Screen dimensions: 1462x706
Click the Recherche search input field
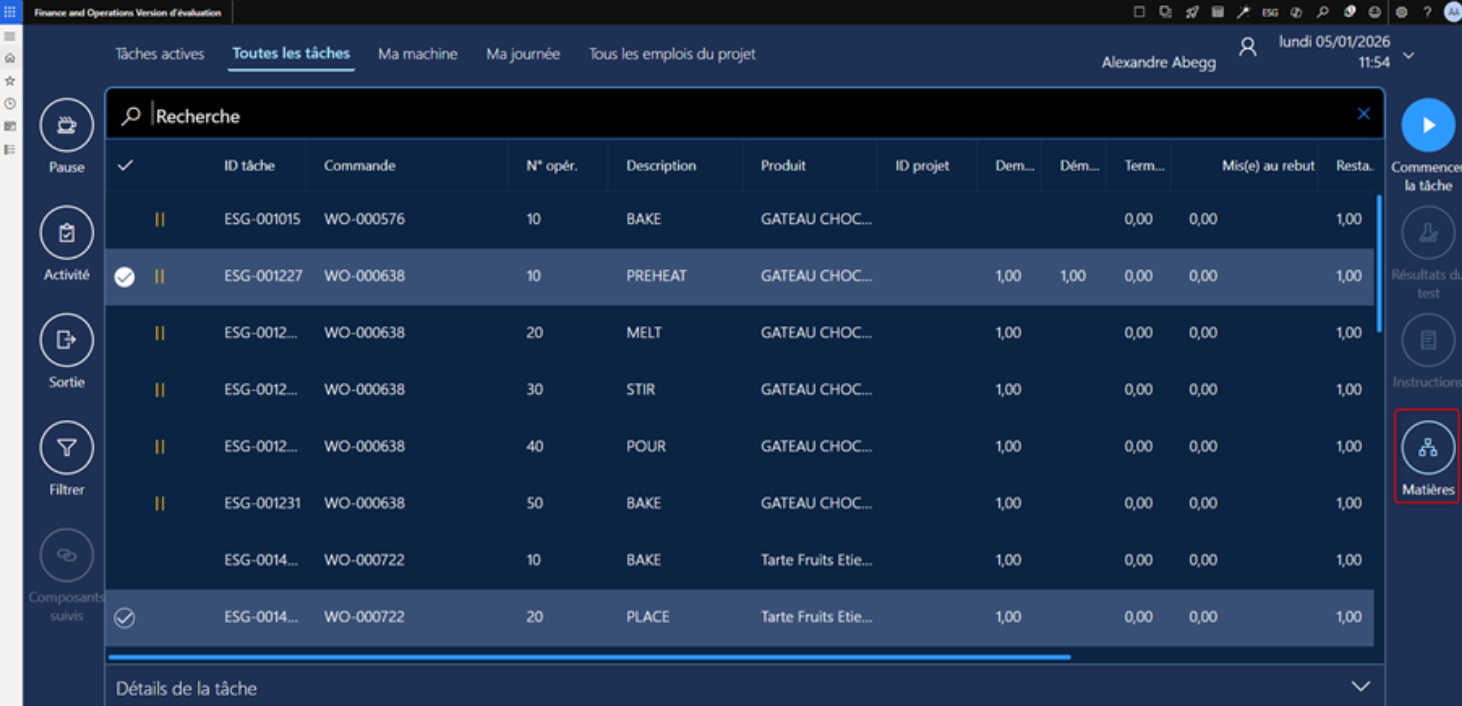pyautogui.click(x=700, y=116)
